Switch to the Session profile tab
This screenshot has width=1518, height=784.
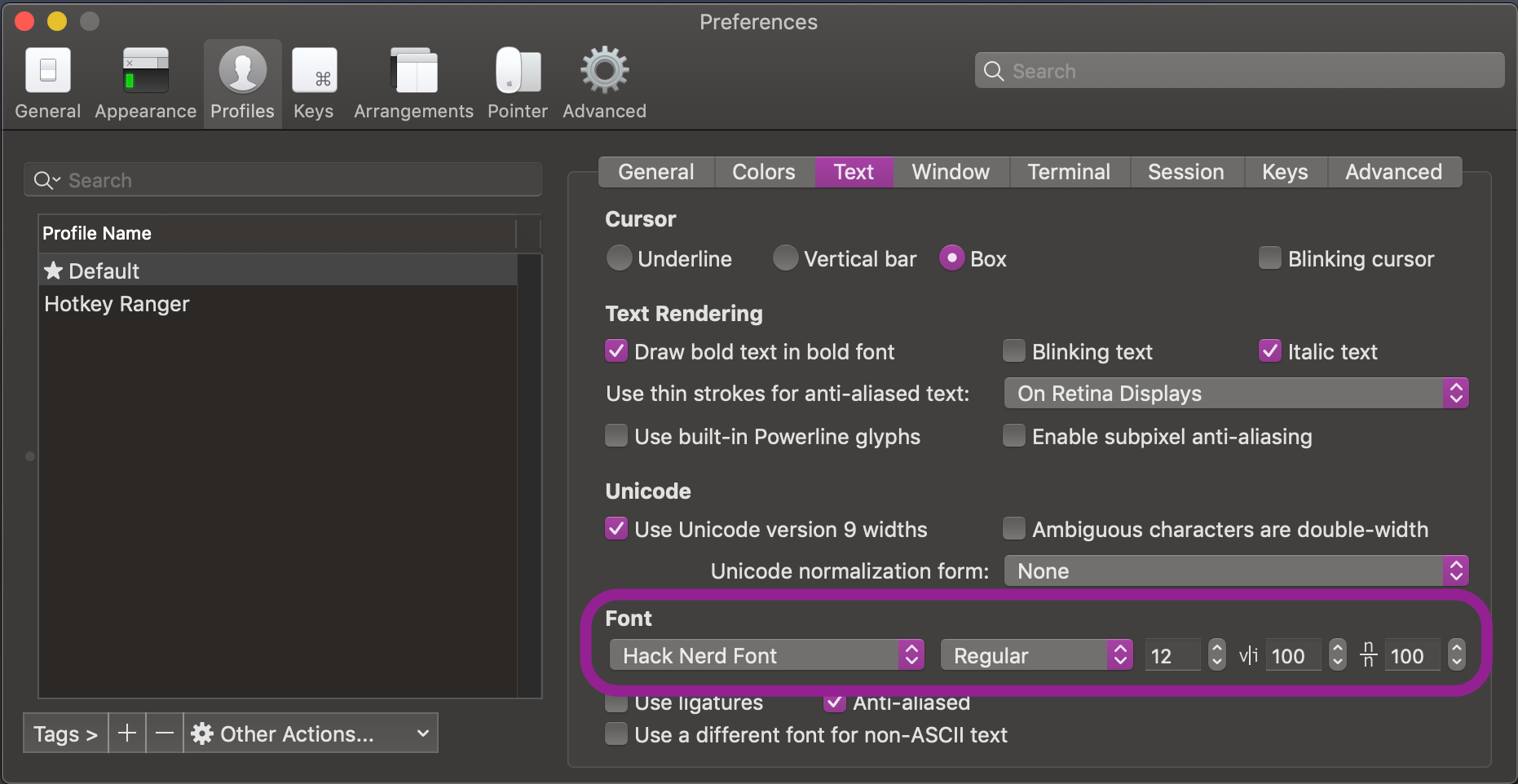pos(1186,172)
